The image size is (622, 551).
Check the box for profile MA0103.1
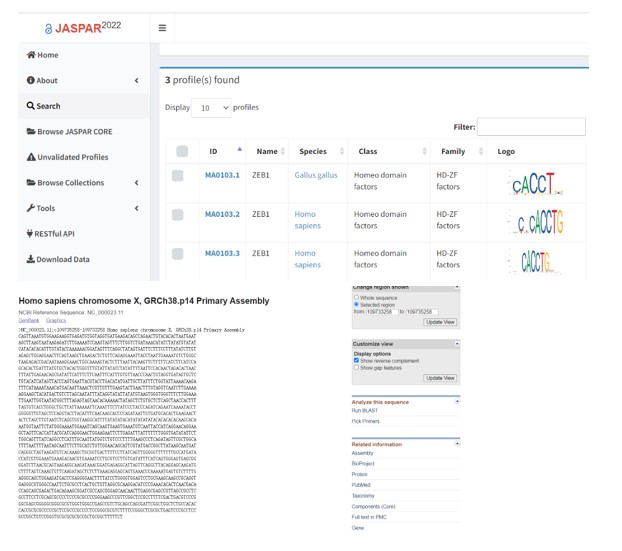click(178, 176)
